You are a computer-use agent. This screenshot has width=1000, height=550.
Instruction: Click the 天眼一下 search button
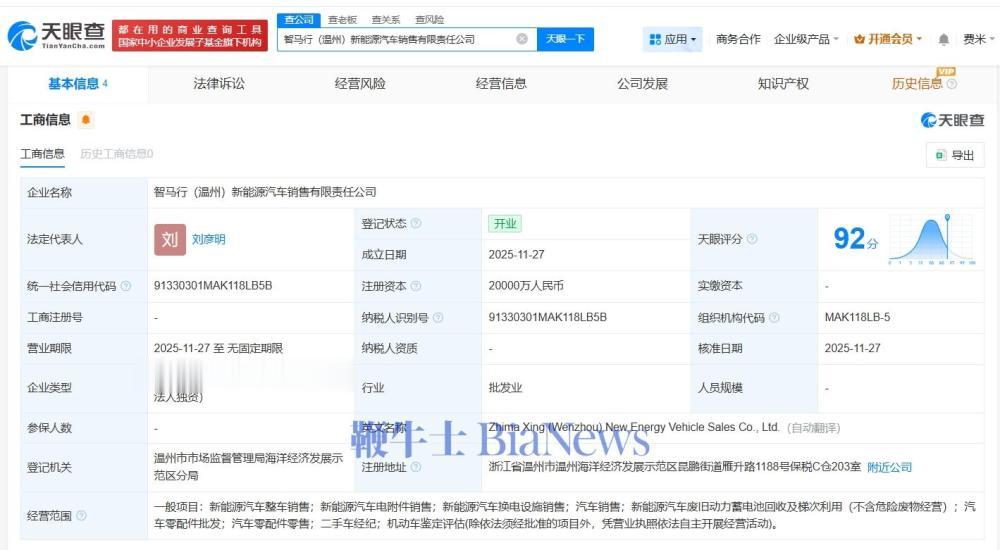(565, 39)
